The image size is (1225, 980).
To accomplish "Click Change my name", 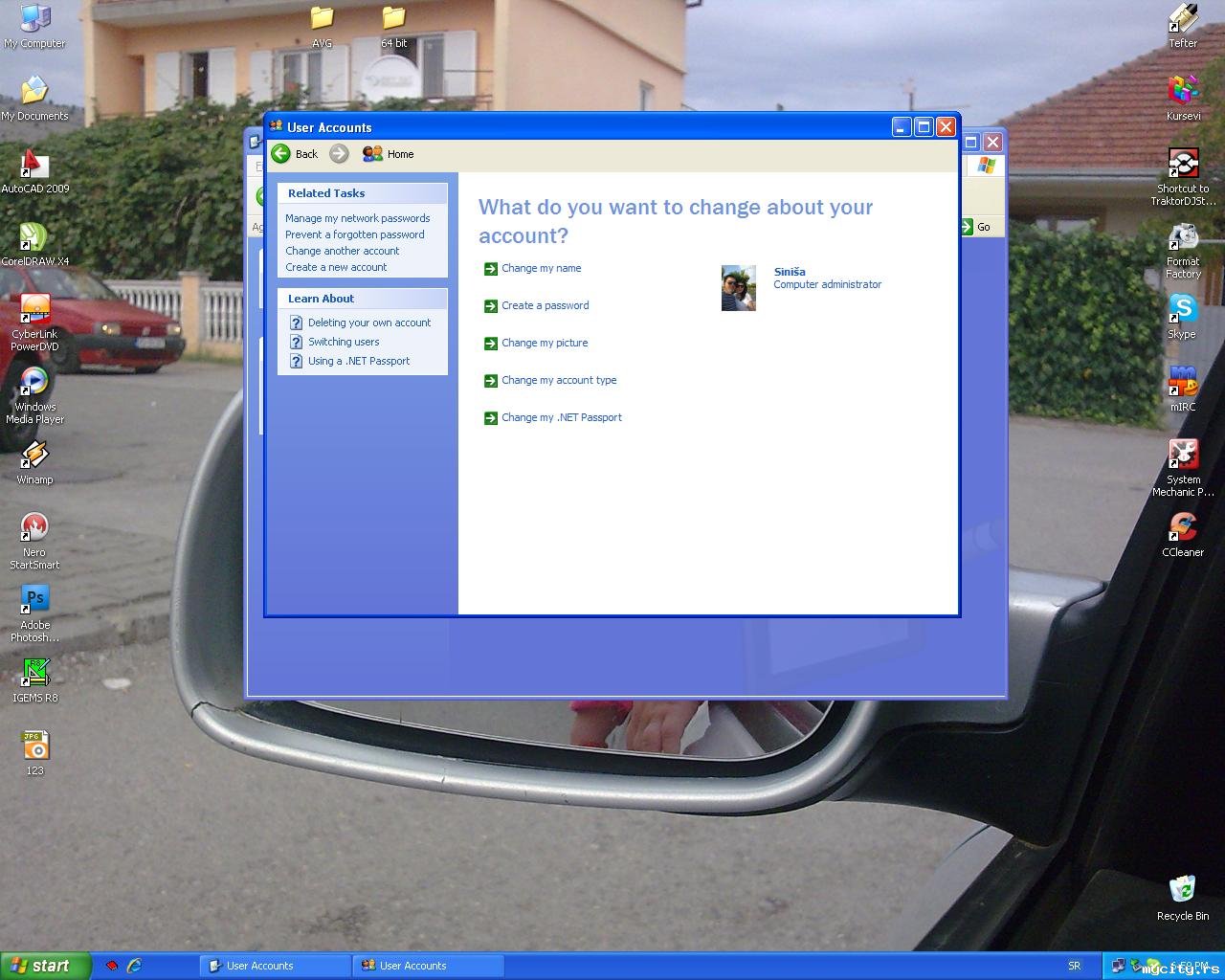I will (541, 268).
